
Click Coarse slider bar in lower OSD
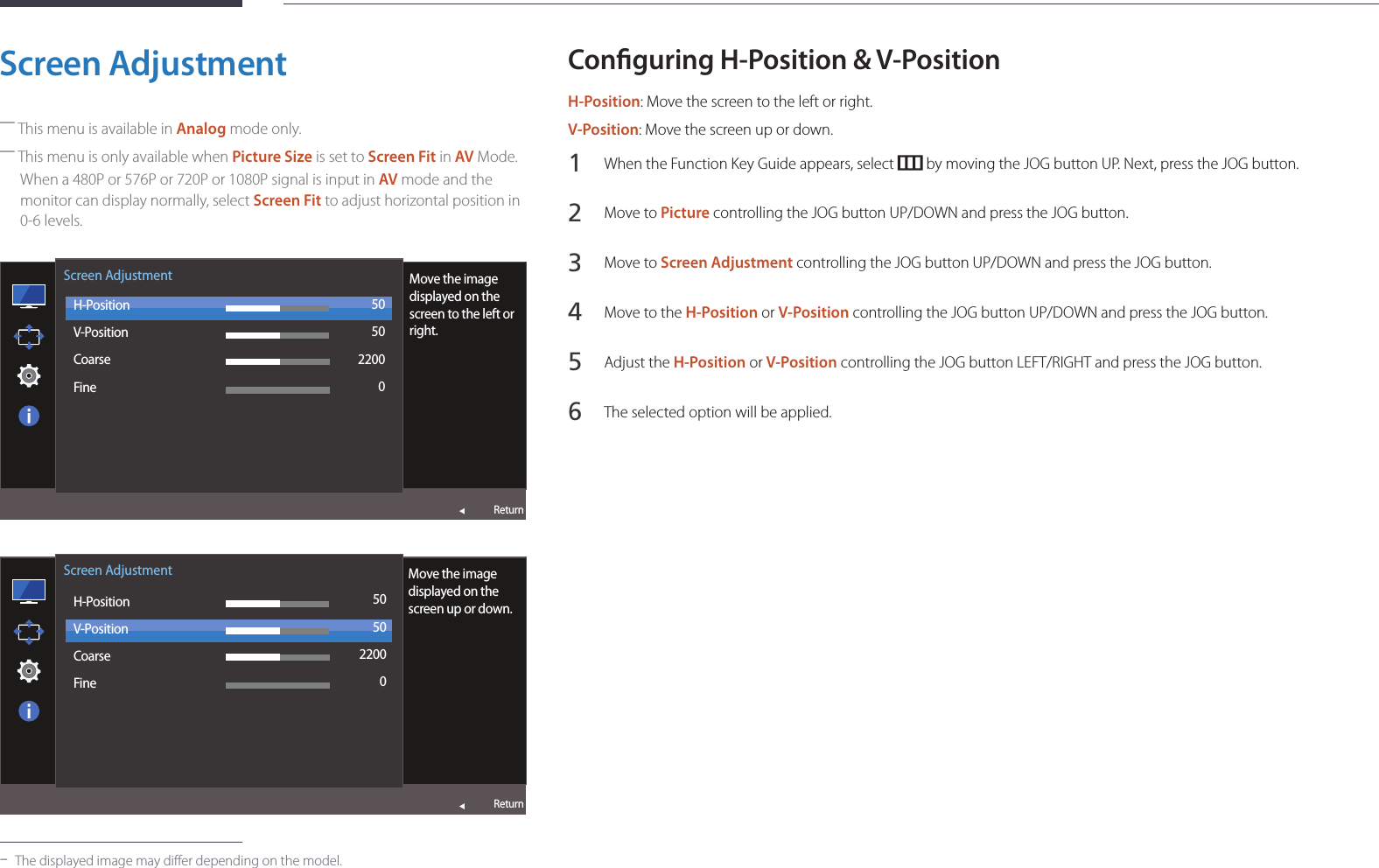coord(277,656)
